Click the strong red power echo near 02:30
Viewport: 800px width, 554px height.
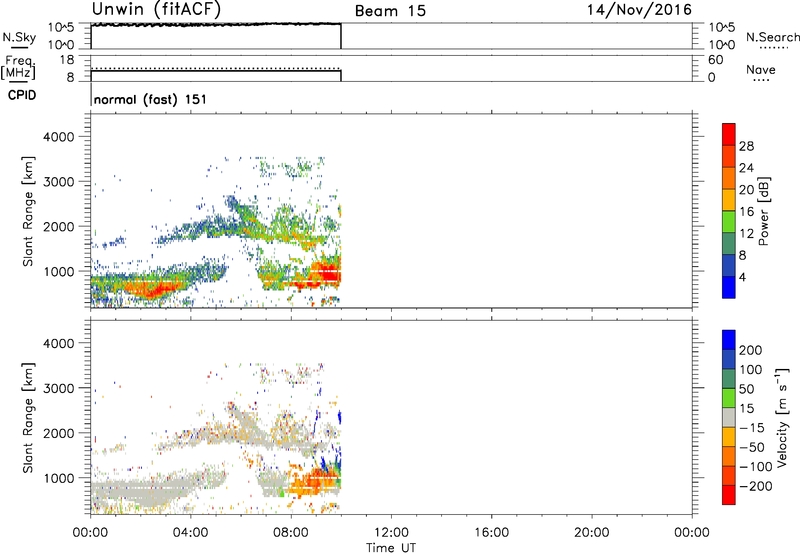point(152,291)
